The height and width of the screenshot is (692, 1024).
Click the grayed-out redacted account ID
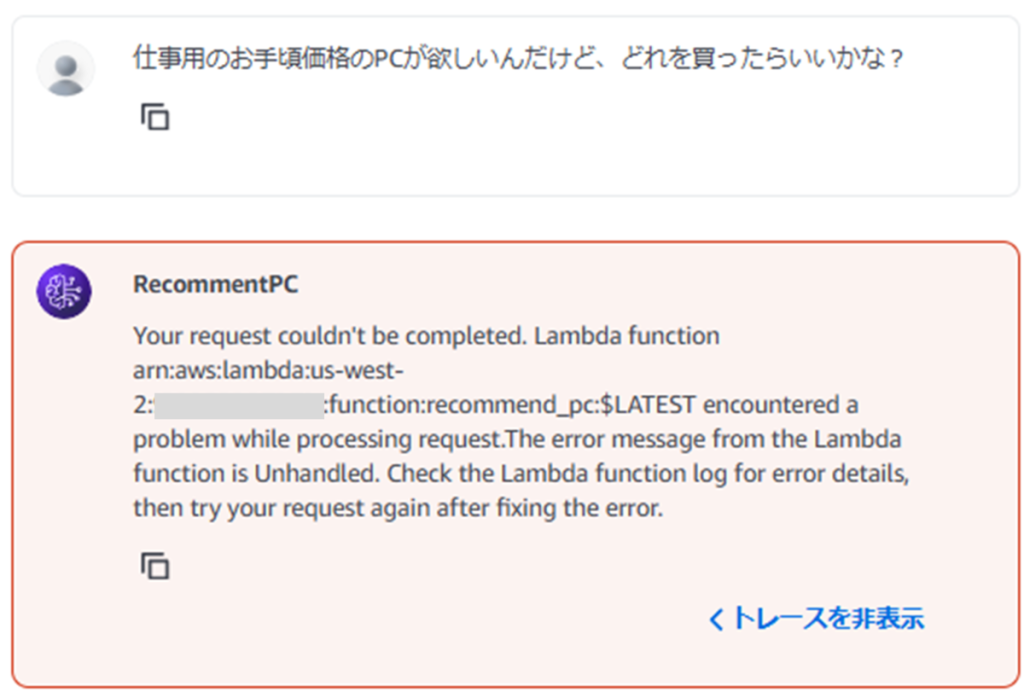(x=238, y=406)
